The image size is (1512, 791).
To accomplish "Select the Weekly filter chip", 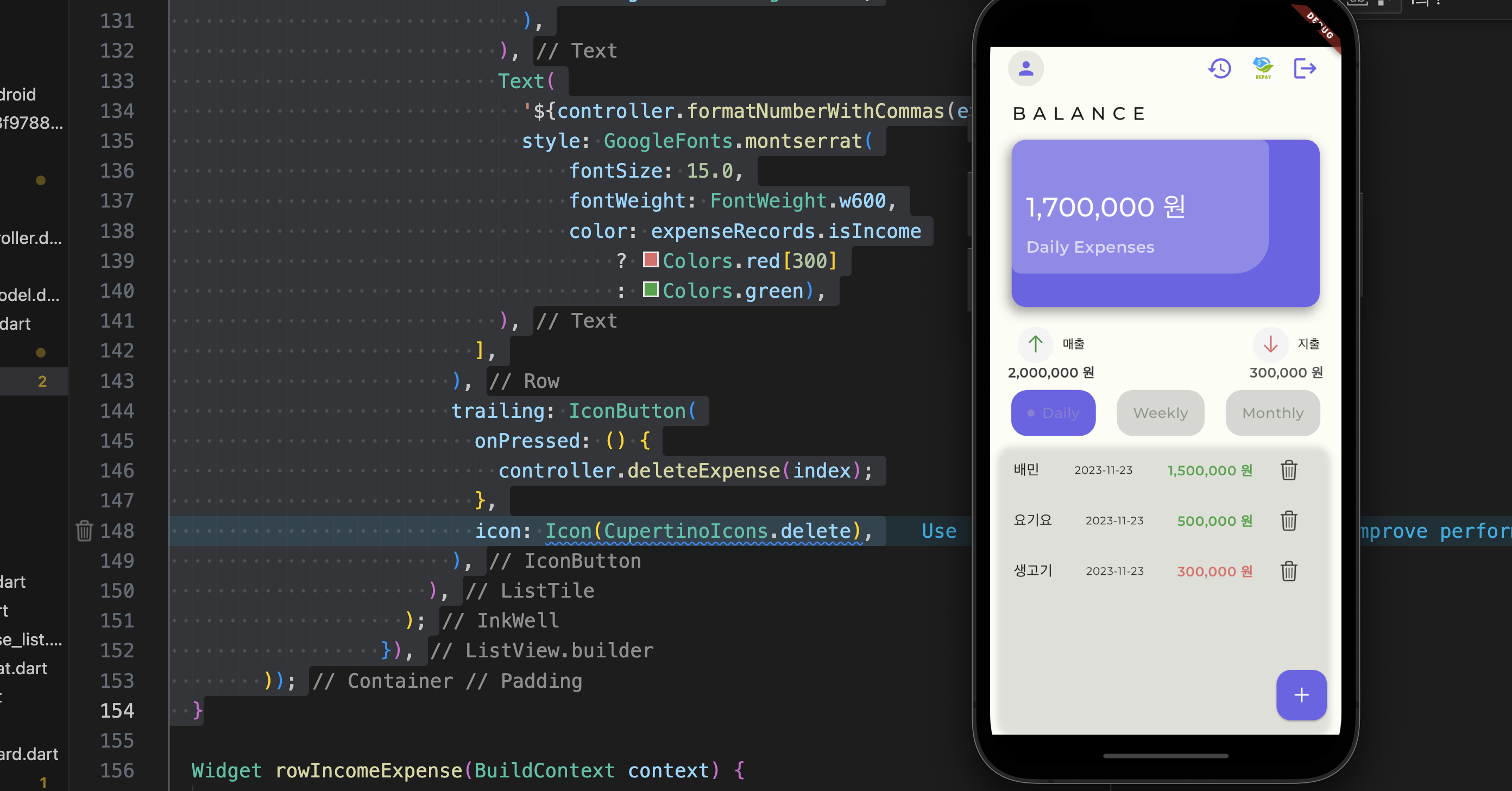I will click(x=1160, y=413).
